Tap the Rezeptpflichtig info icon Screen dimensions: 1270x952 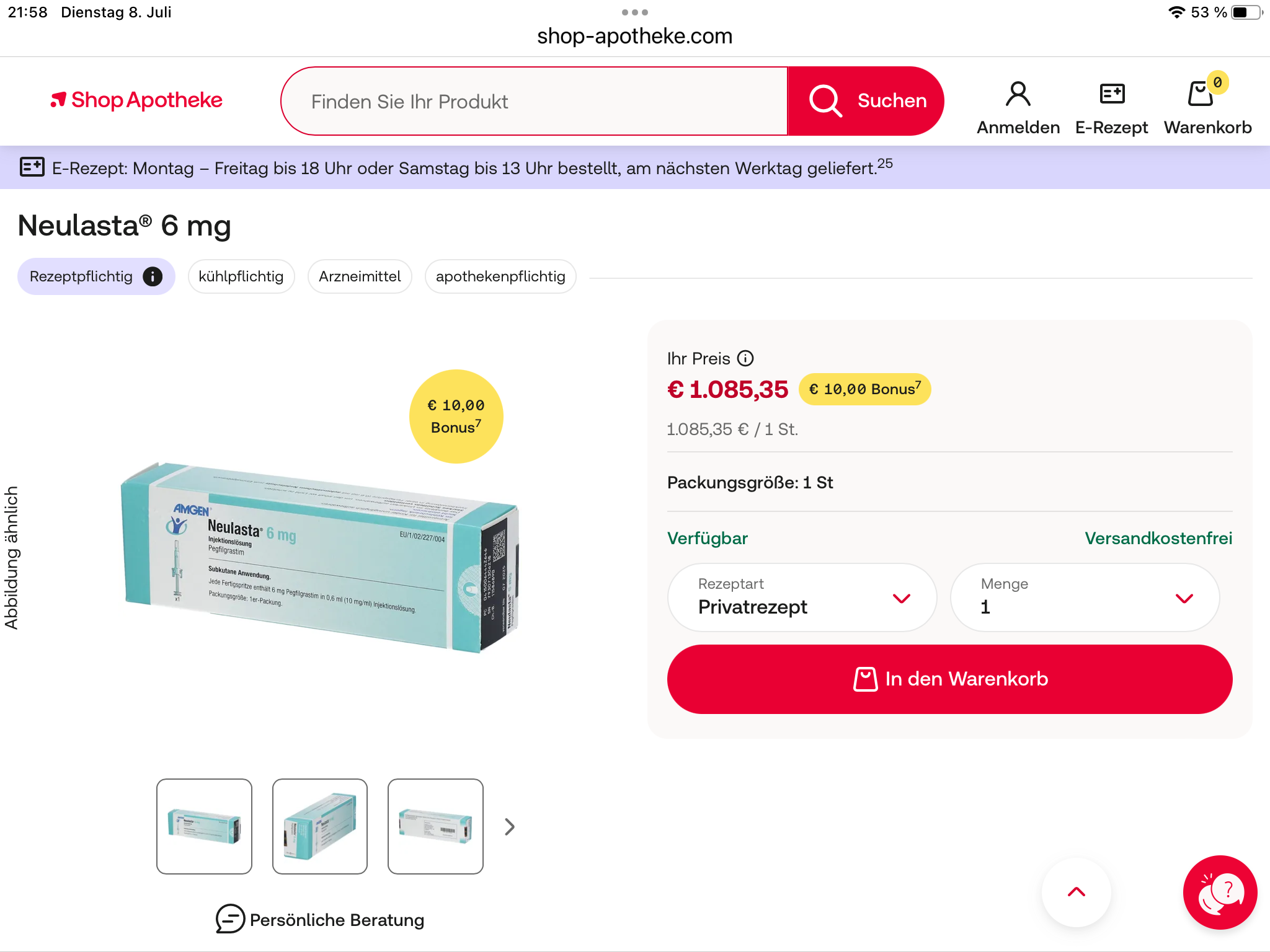pos(153,276)
